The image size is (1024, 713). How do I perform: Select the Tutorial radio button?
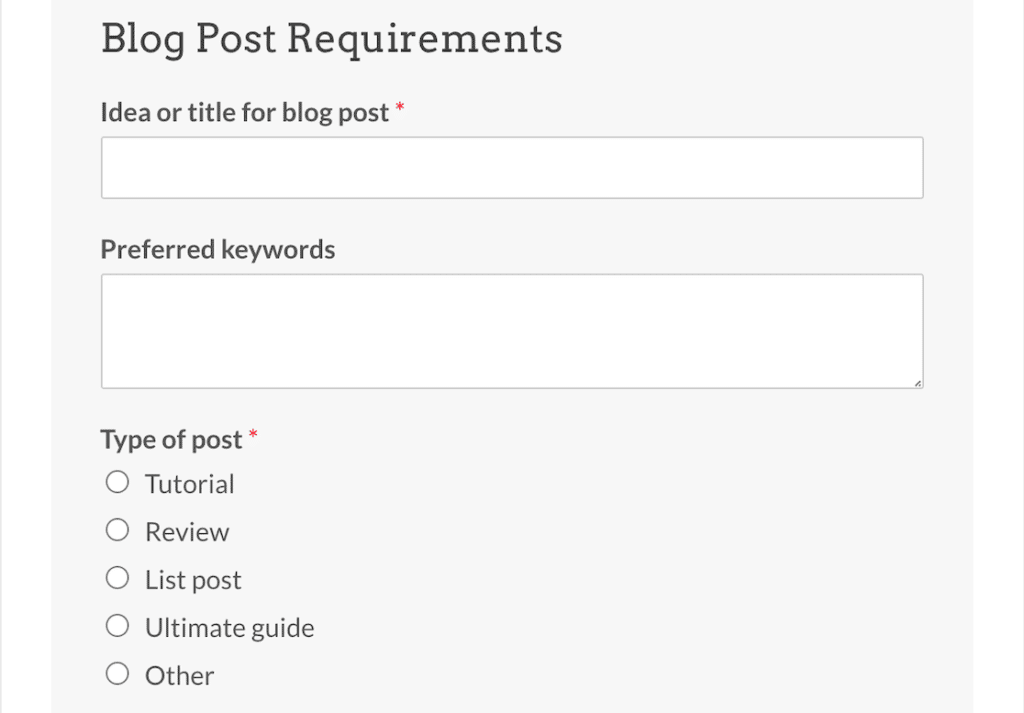click(117, 481)
